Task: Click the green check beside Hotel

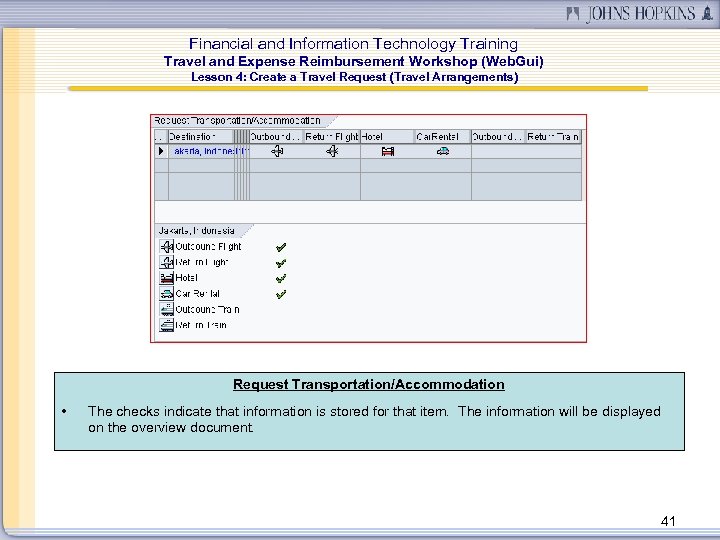Action: 281,279
